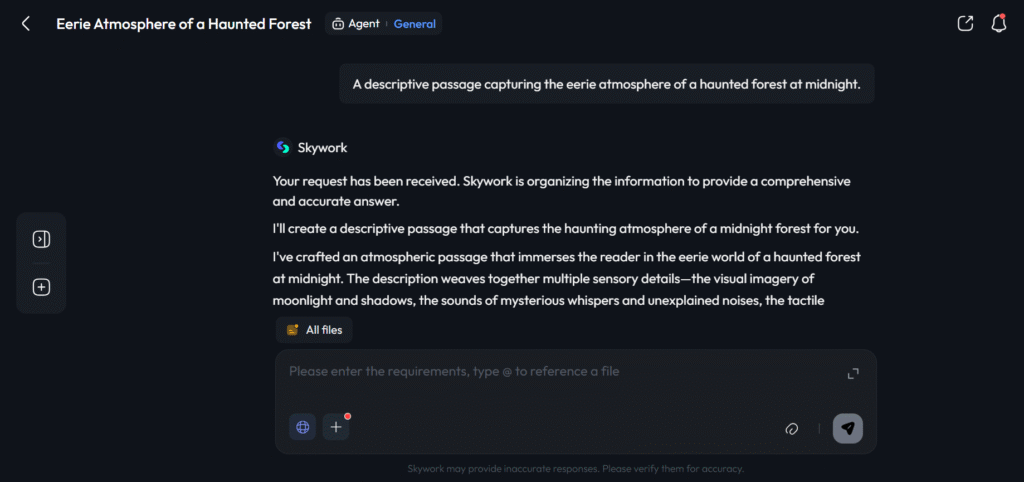Open the notifications bell

998,24
